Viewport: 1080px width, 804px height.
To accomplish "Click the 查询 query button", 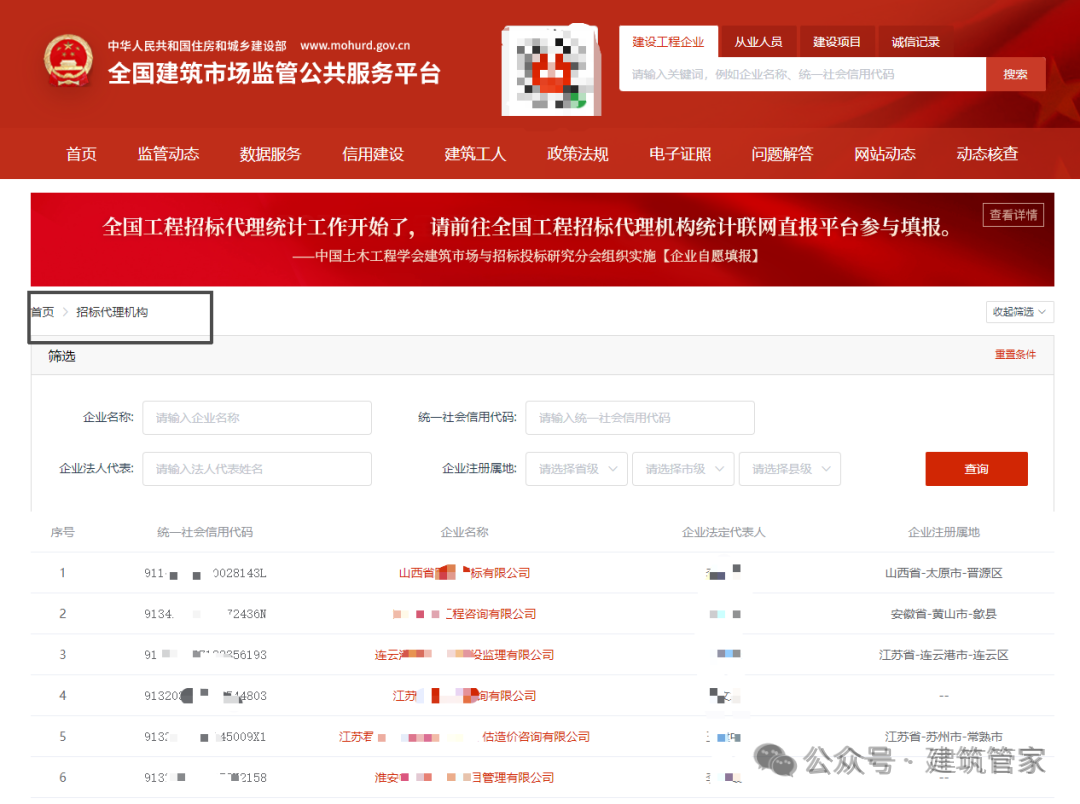I will (976, 468).
